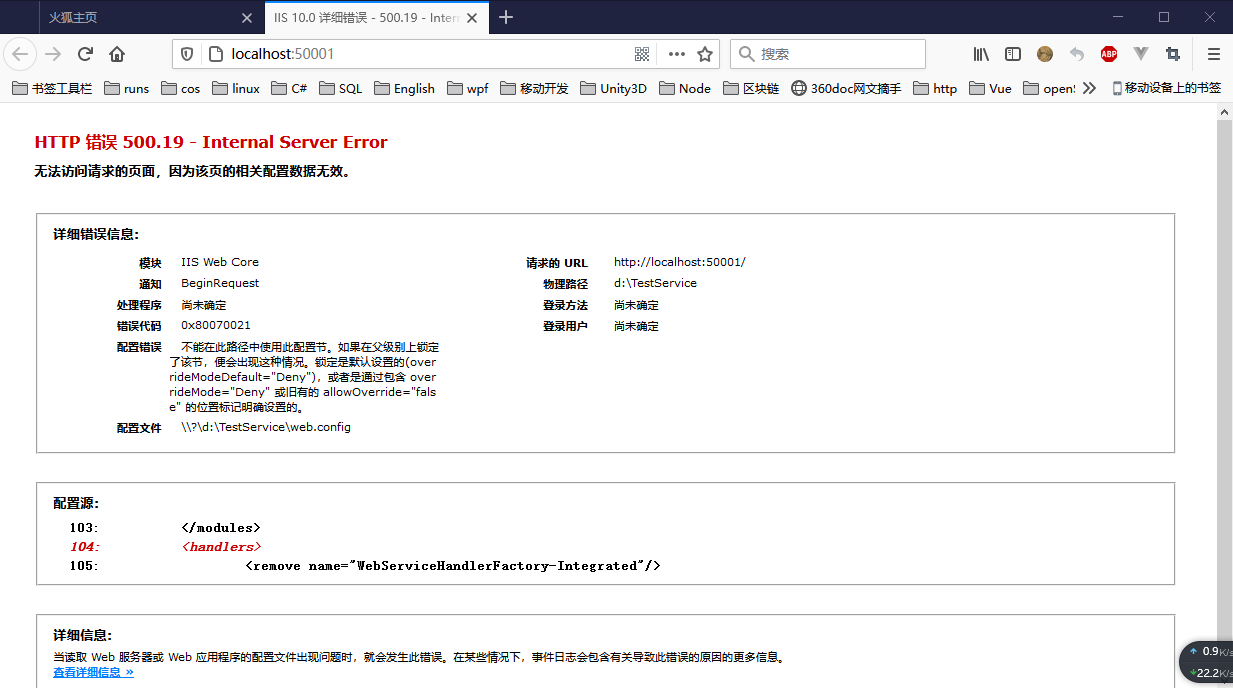Open the 360doc网文摘手 bookmark
This screenshot has height=688, width=1233.
846,88
